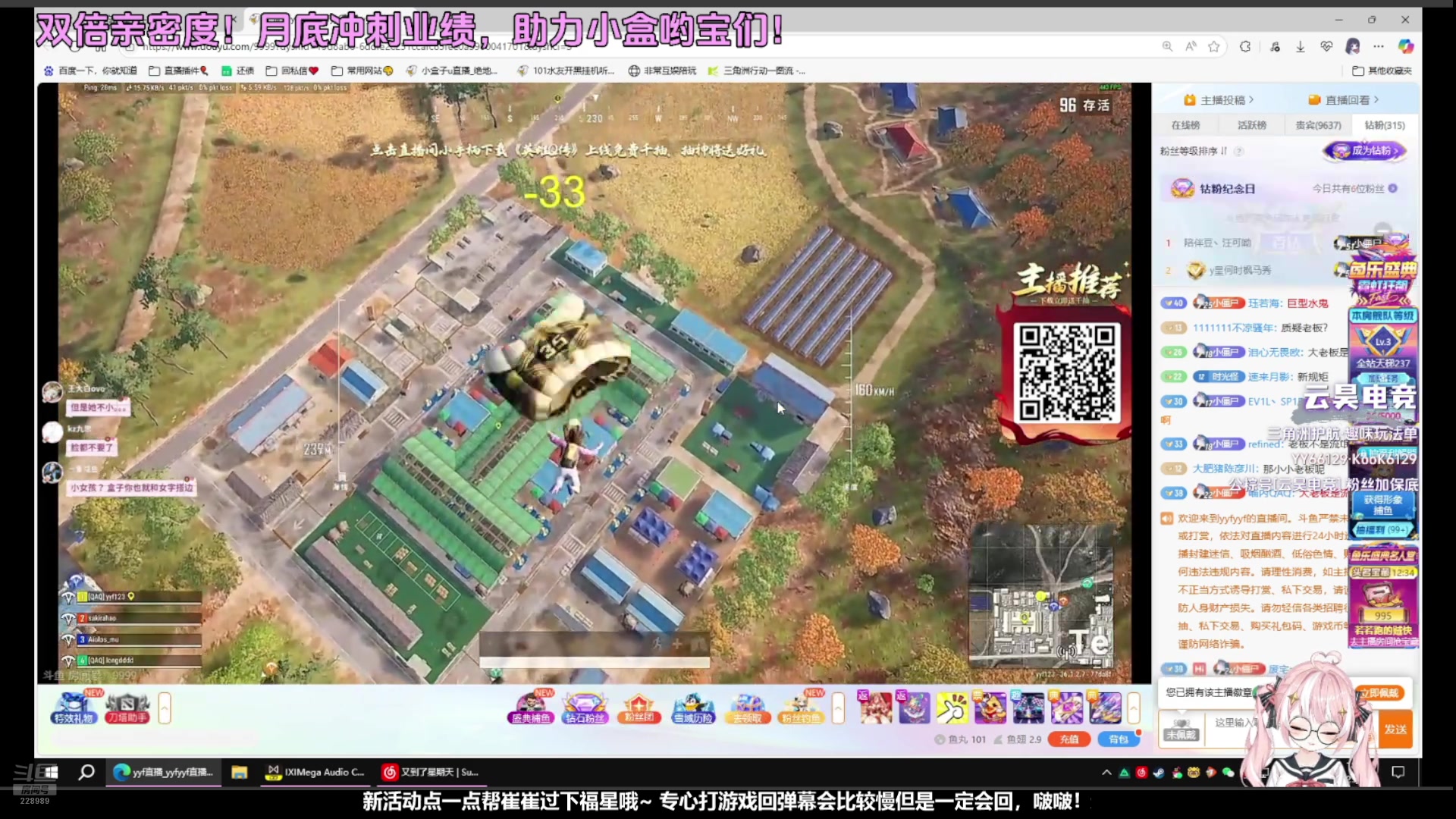Open the browser downloads icon
The width and height of the screenshot is (1456, 819).
pos(1300,46)
